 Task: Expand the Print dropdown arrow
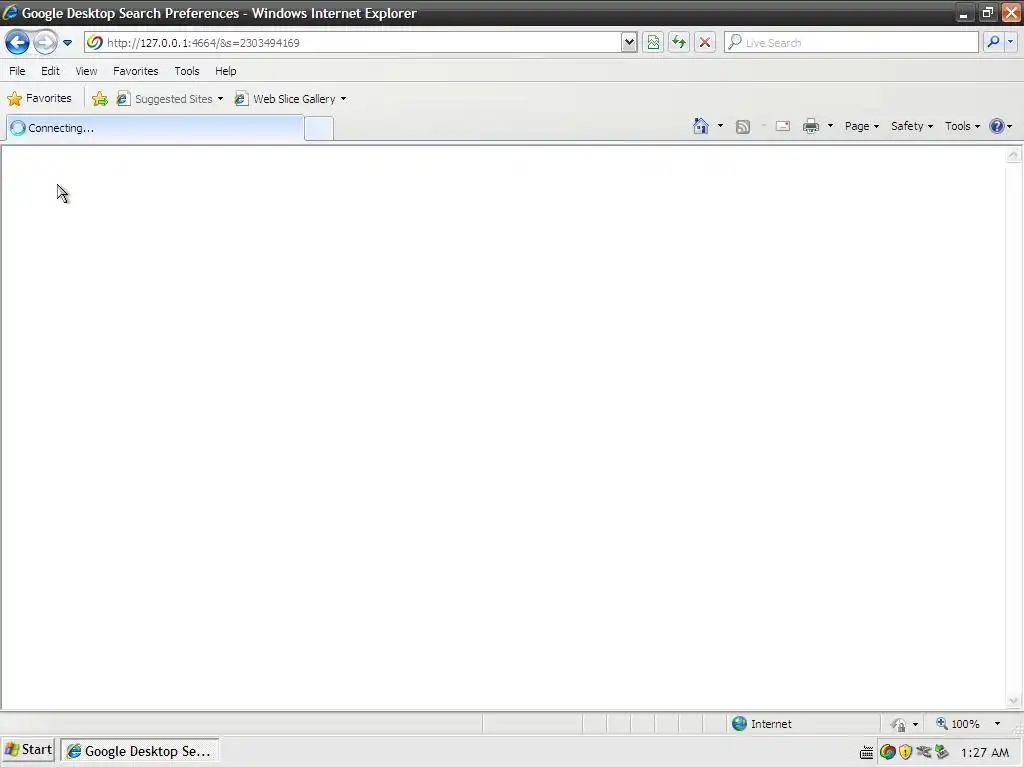[830, 126]
